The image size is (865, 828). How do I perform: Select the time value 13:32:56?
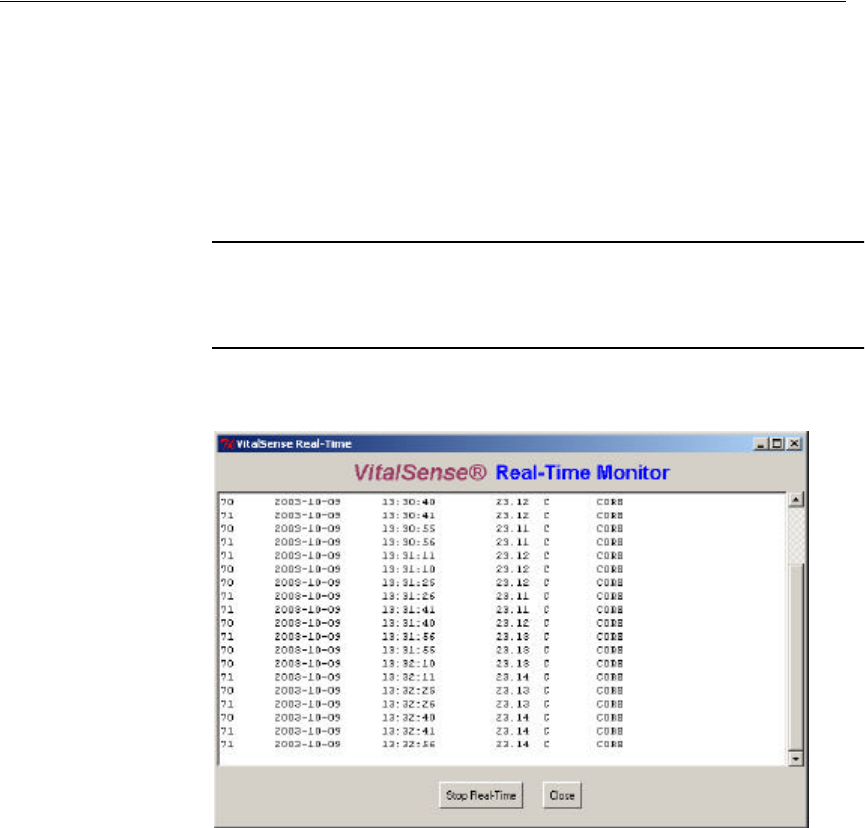coord(408,744)
